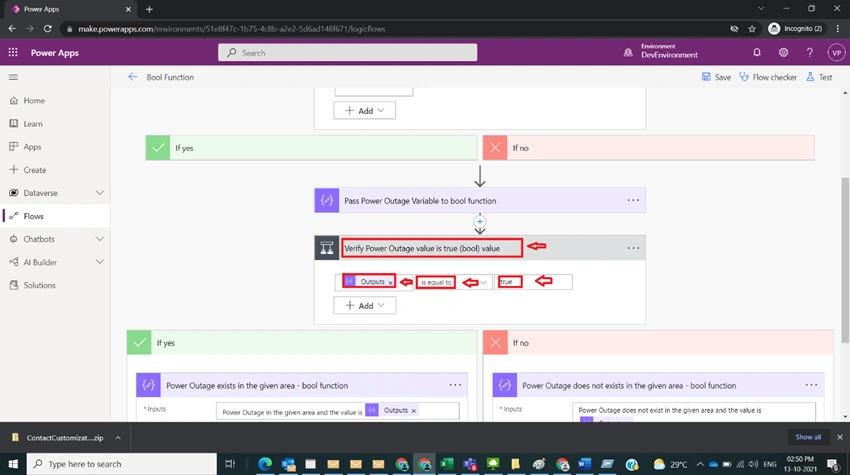Open the 'is equal to' operator dropdown

(x=453, y=282)
